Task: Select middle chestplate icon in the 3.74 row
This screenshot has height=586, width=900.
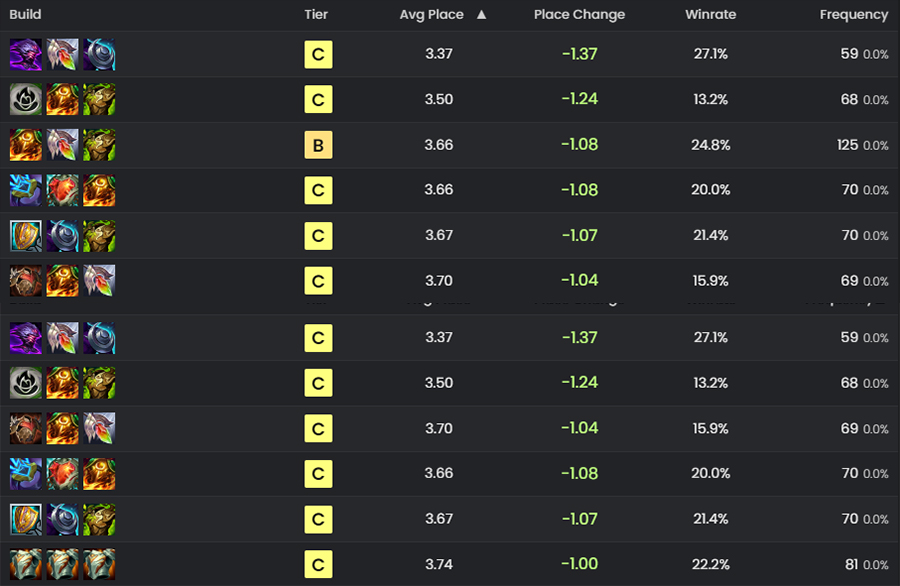Action: (63, 564)
